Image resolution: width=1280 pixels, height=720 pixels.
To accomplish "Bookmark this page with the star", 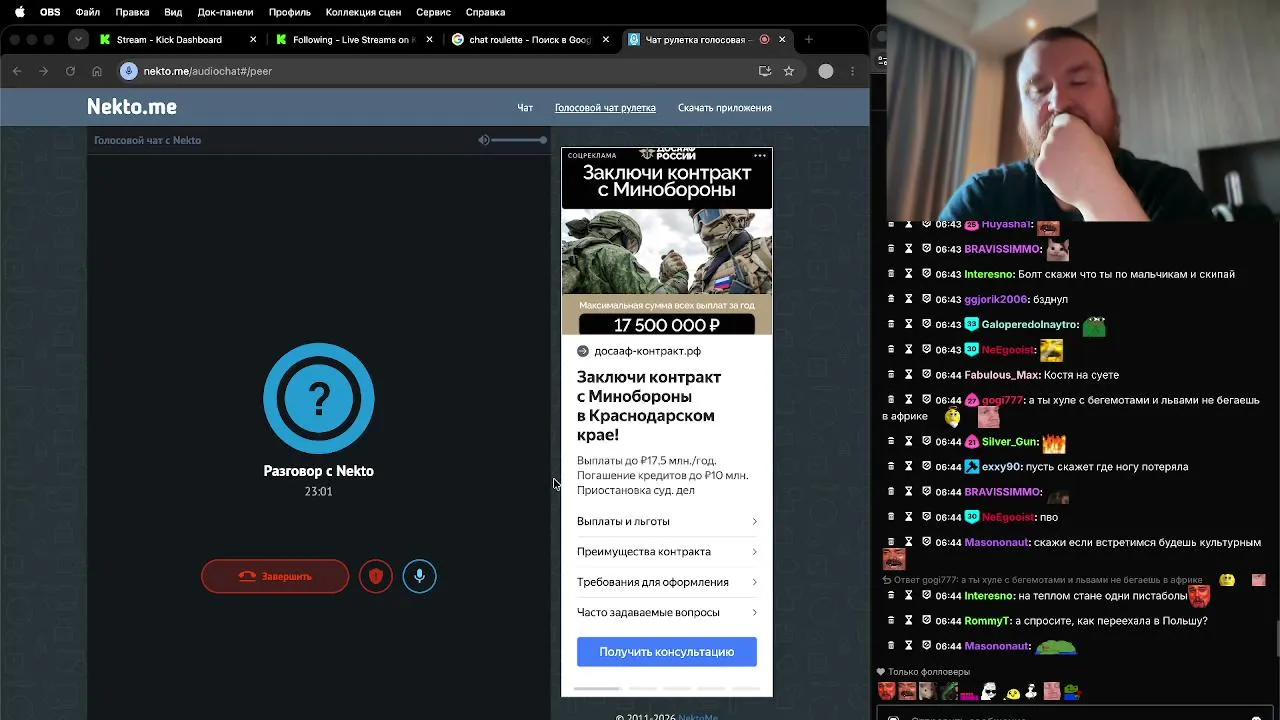I will pyautogui.click(x=789, y=71).
